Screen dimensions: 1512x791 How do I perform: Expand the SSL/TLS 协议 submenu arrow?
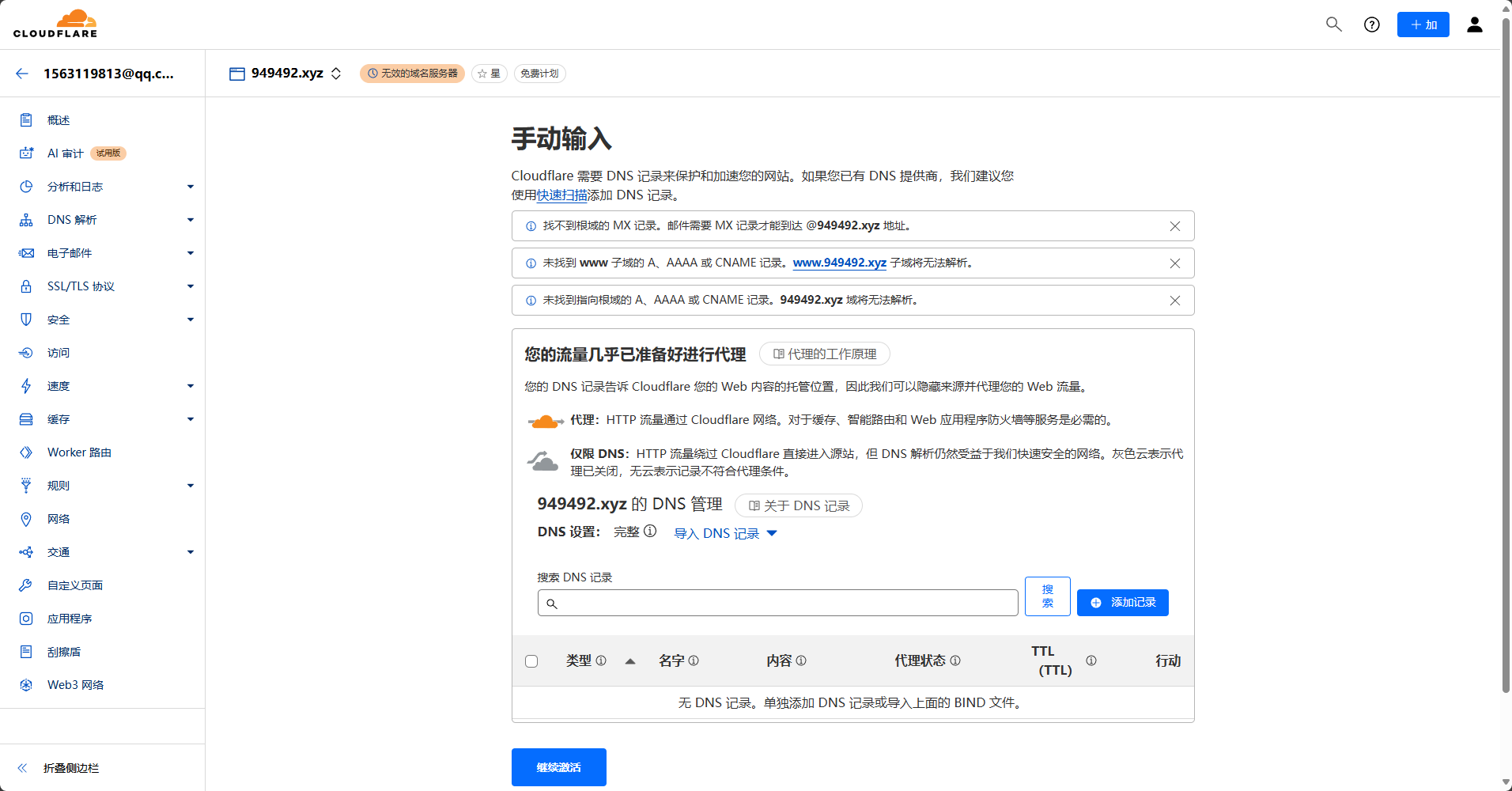191,286
